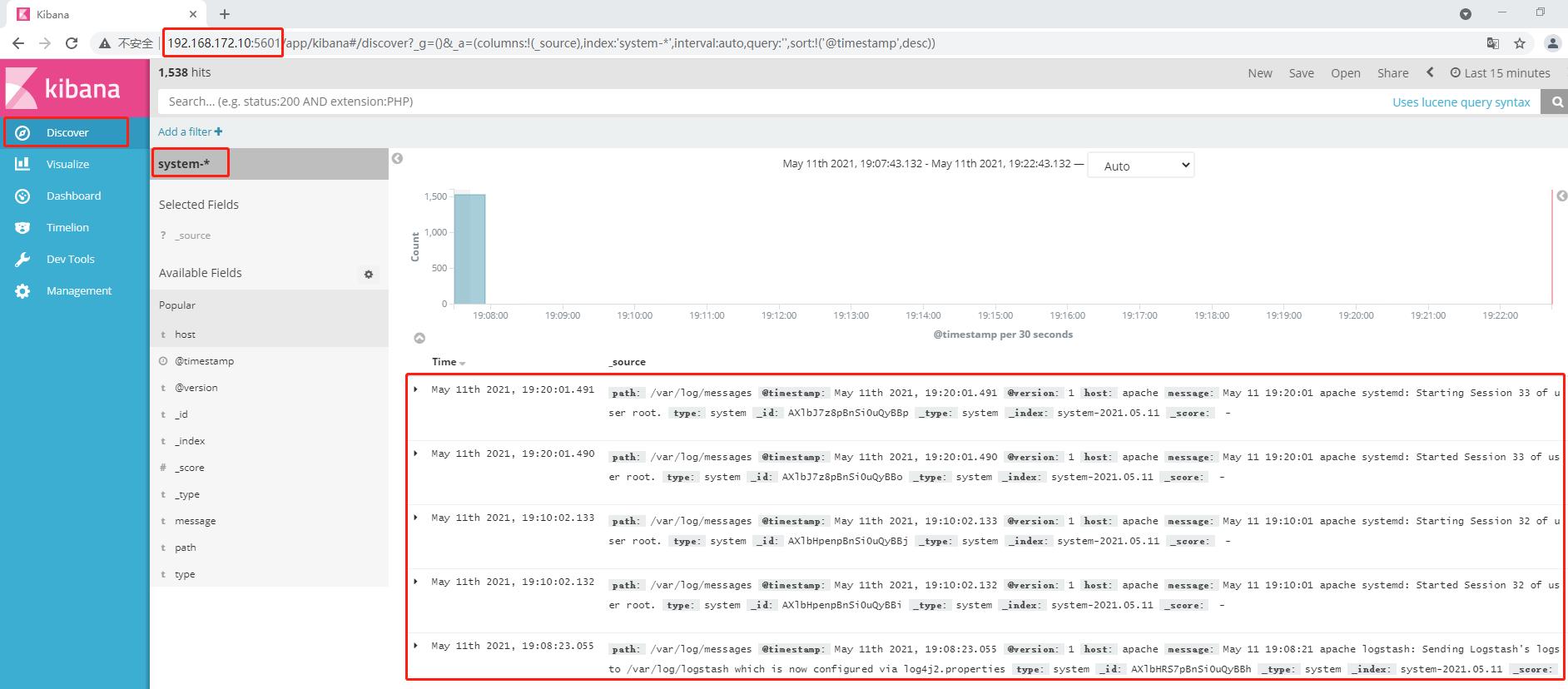1568x689 pixels.
Task: Click the Visualize bar chart icon
Action: point(22,164)
